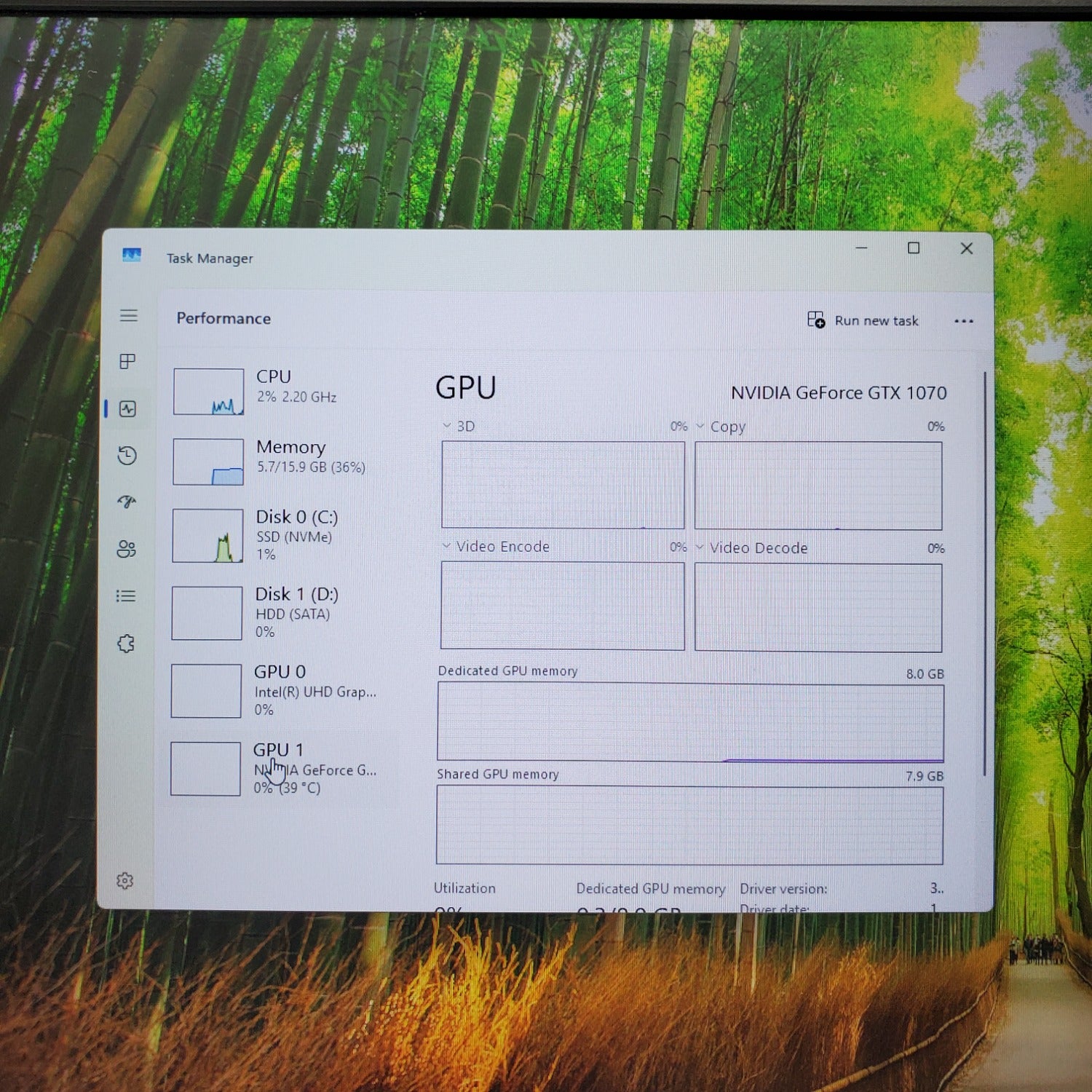Click the Startup apps icon
This screenshot has width=1092, height=1092.
(x=129, y=502)
